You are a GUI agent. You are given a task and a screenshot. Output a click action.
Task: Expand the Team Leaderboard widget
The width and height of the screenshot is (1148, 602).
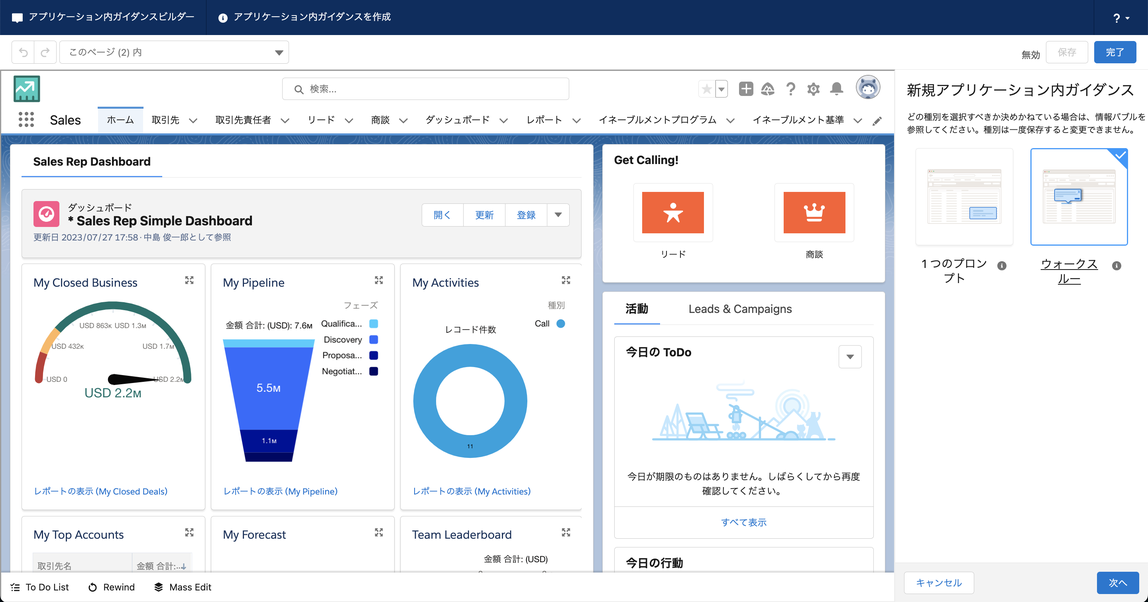pos(566,532)
